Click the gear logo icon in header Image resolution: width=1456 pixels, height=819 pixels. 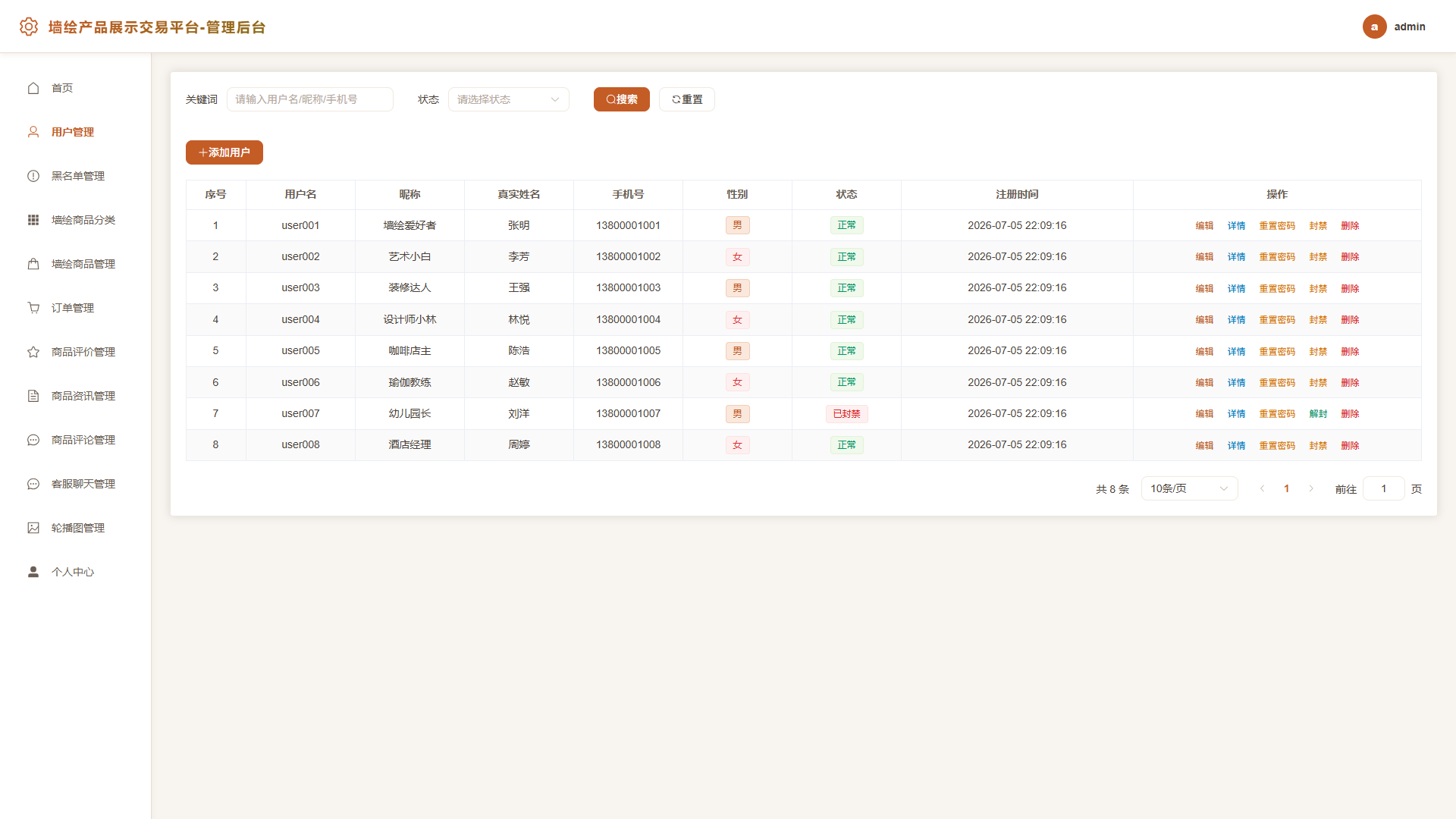tap(29, 27)
